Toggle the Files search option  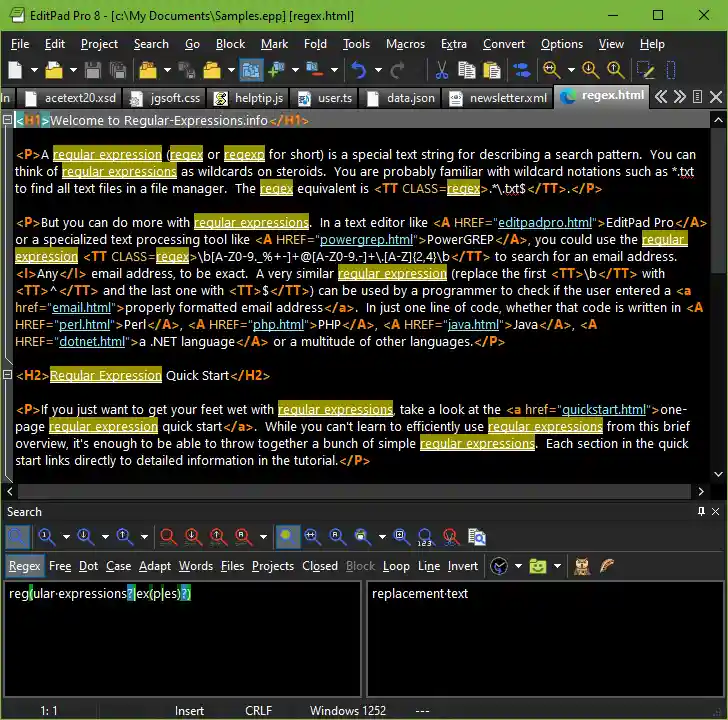[232, 566]
